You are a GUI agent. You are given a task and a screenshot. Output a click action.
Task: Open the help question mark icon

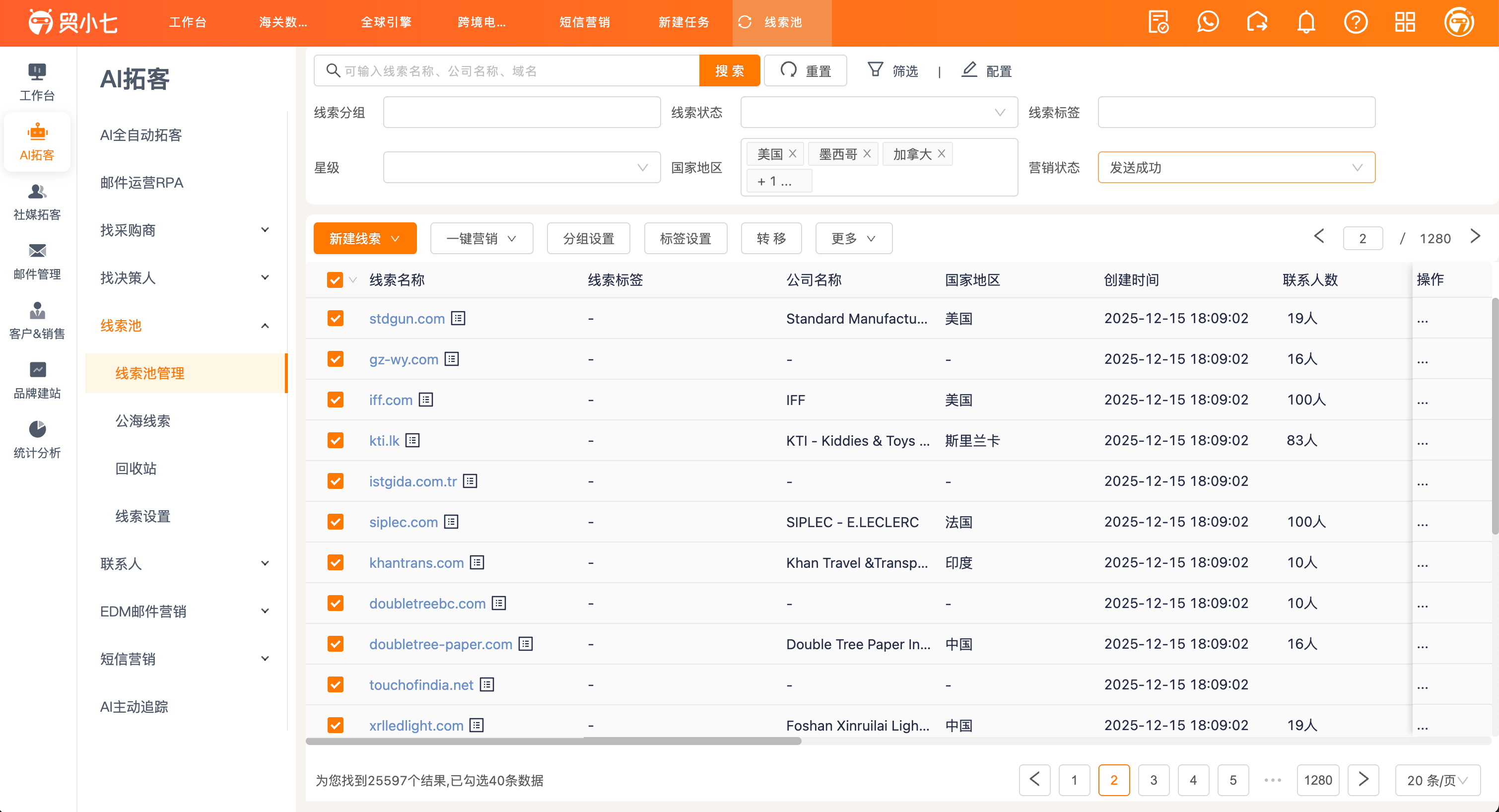pyautogui.click(x=1356, y=23)
